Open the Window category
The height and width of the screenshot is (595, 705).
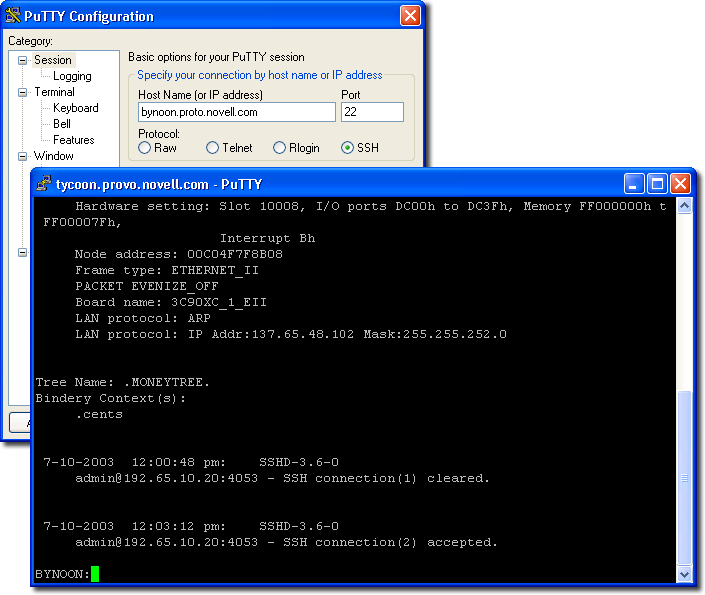[54, 156]
